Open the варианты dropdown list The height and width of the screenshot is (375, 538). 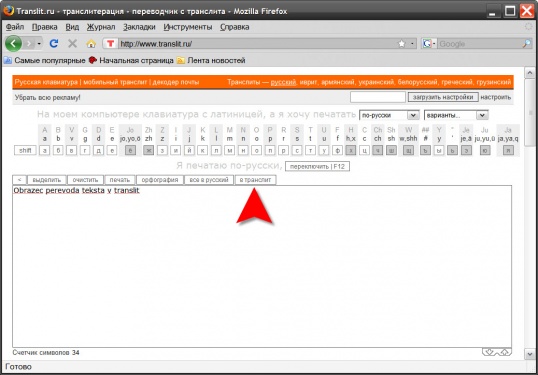pos(456,115)
